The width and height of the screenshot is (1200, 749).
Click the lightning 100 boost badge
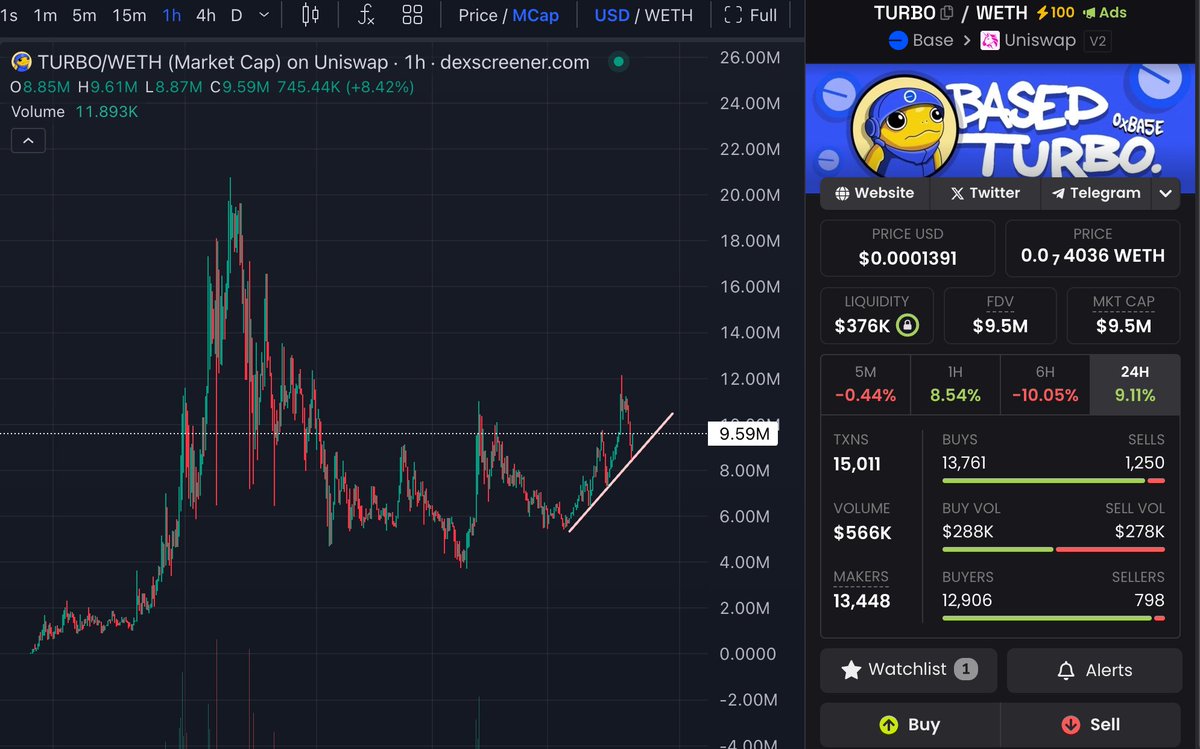1055,13
